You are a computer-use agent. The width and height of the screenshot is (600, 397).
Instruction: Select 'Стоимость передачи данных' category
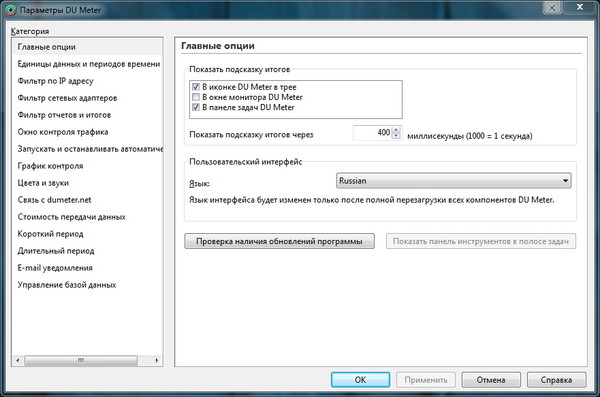(87, 217)
